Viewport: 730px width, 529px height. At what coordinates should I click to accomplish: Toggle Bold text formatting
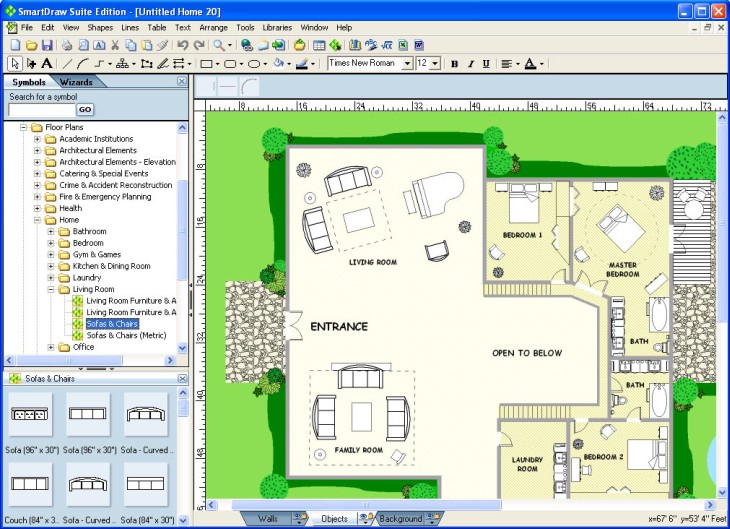click(455, 63)
